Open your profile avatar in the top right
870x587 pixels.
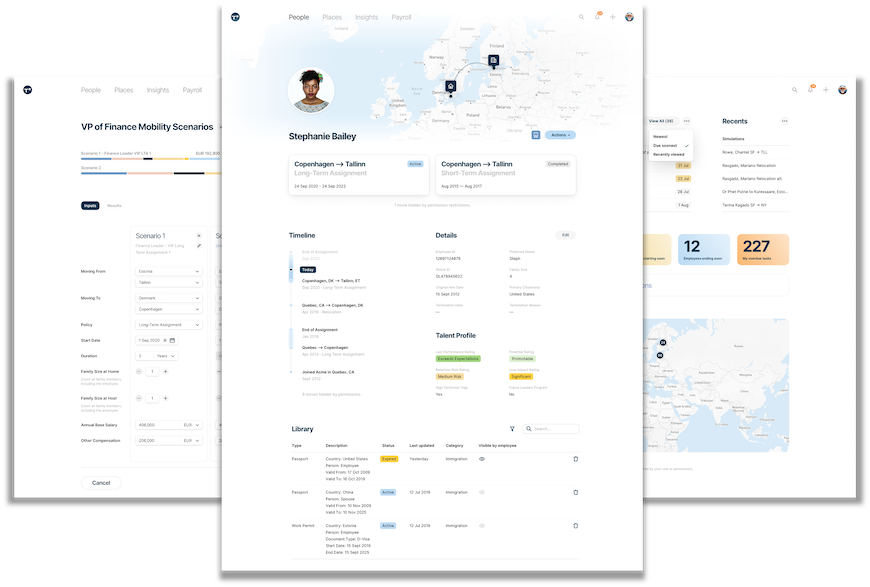pos(629,17)
